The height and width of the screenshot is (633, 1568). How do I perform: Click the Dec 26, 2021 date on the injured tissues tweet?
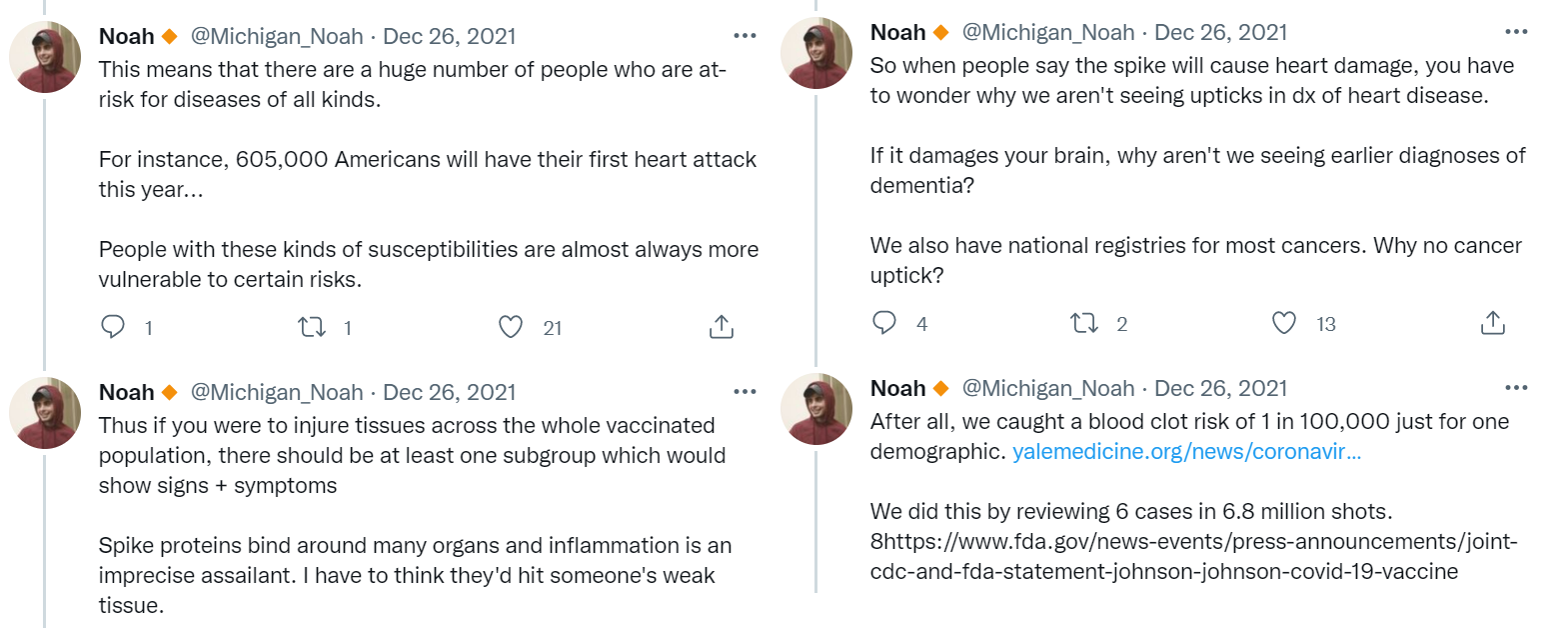(x=450, y=393)
